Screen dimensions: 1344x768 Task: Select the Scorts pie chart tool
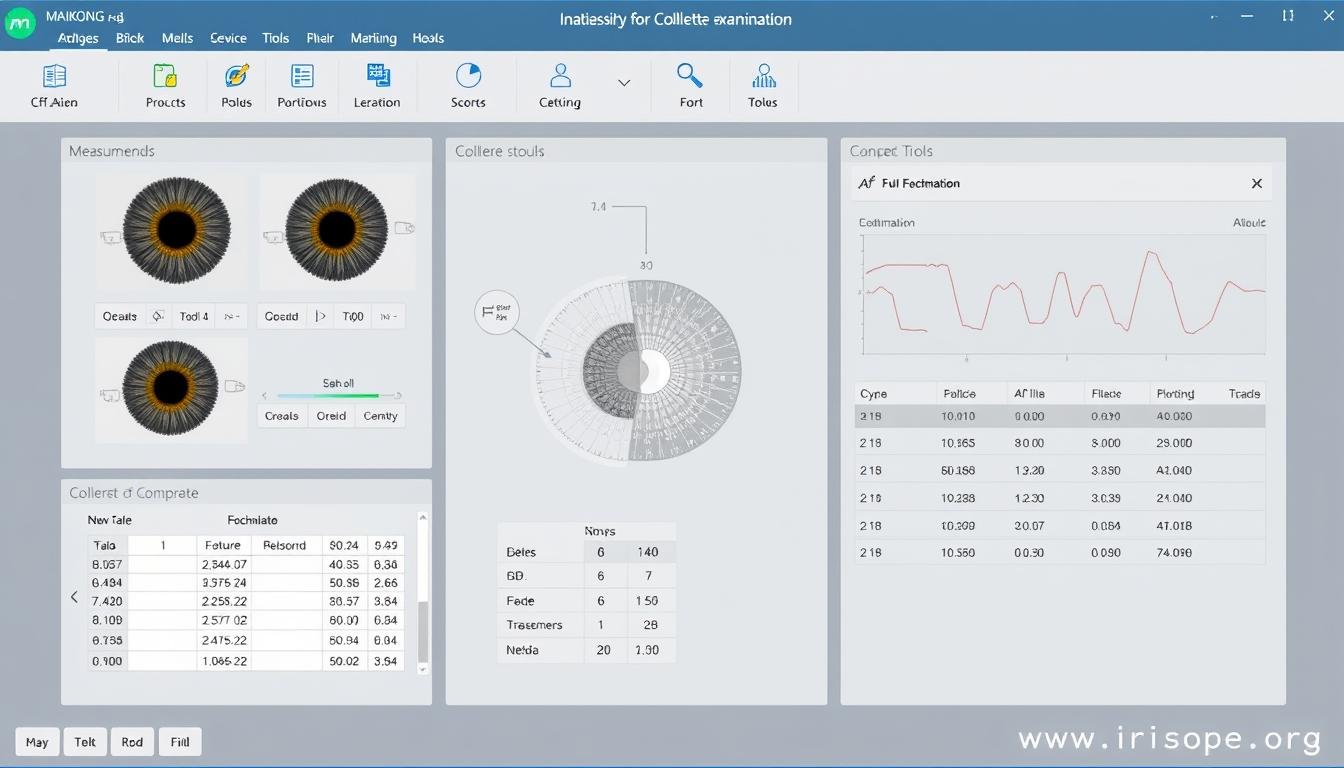click(467, 85)
